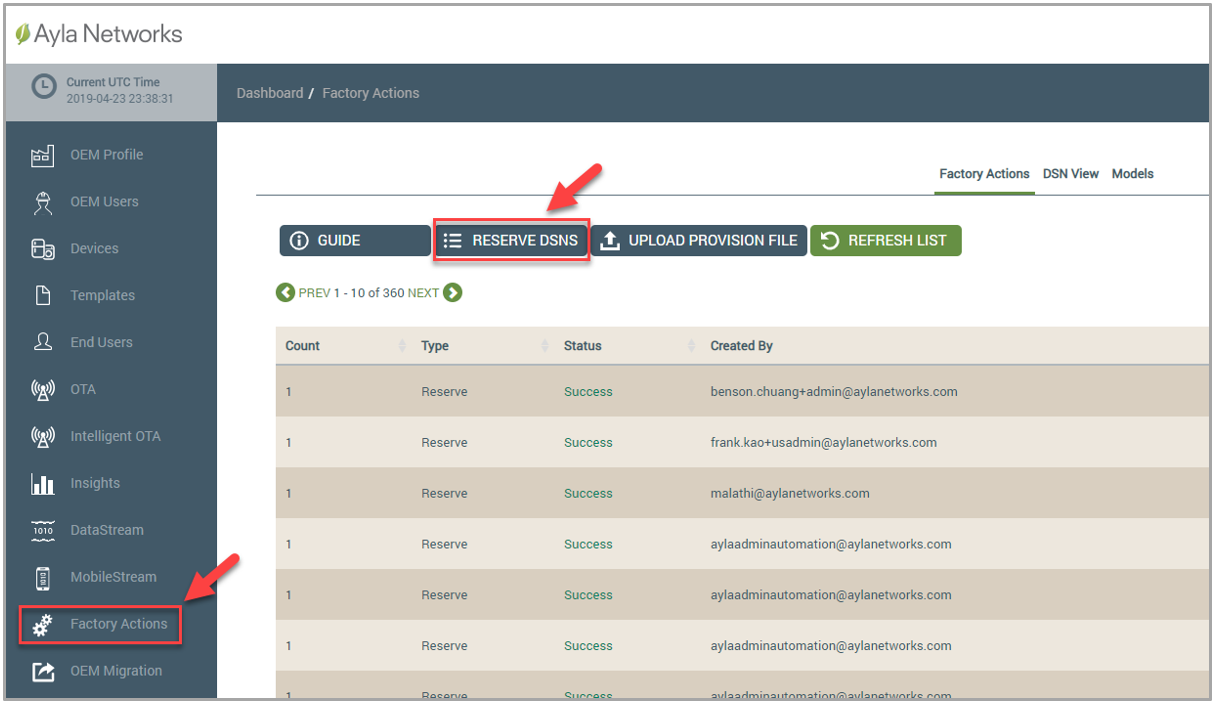Click the GUIDE button label

(x=339, y=241)
